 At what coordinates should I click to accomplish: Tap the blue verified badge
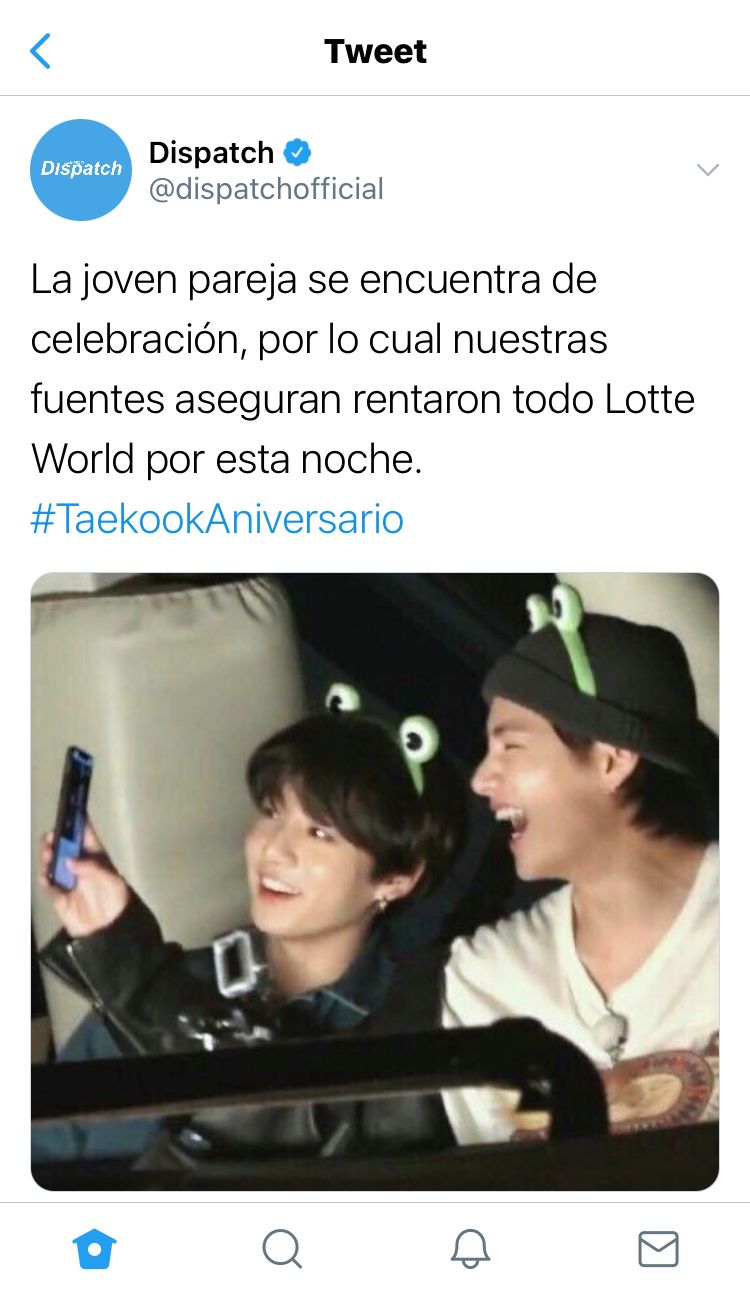pyautogui.click(x=297, y=152)
